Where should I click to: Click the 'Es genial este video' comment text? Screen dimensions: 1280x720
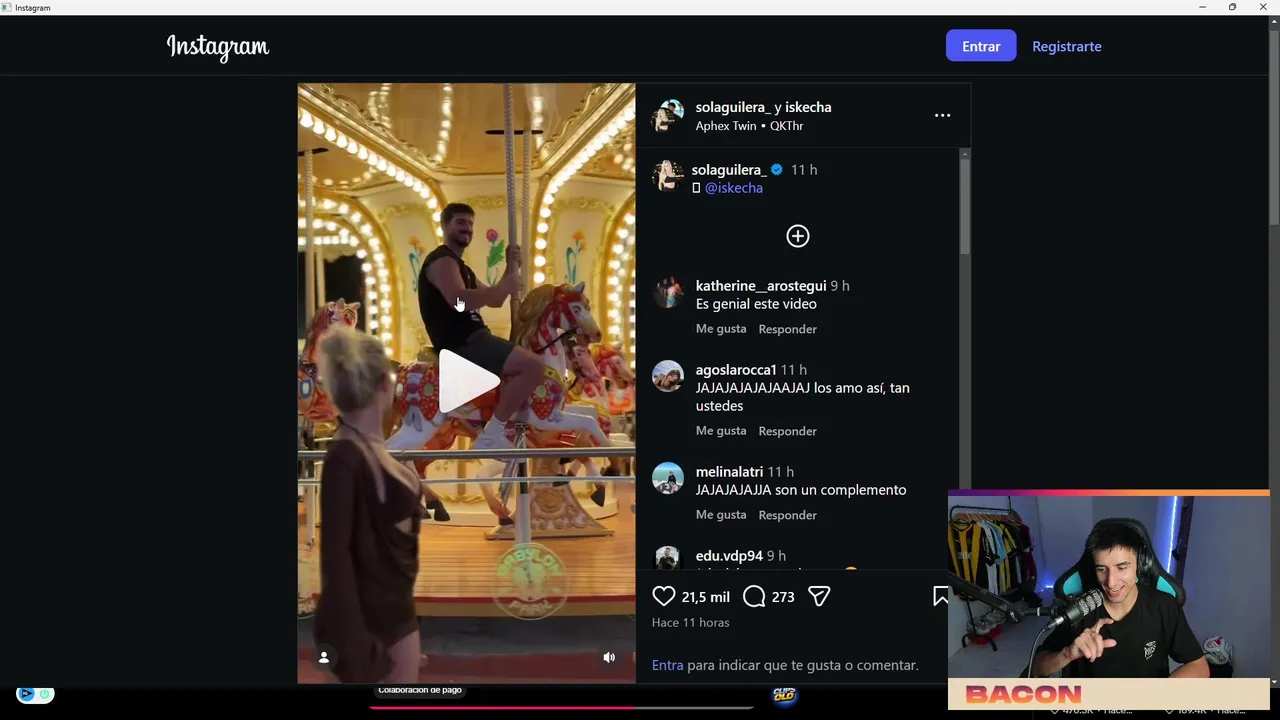(756, 304)
